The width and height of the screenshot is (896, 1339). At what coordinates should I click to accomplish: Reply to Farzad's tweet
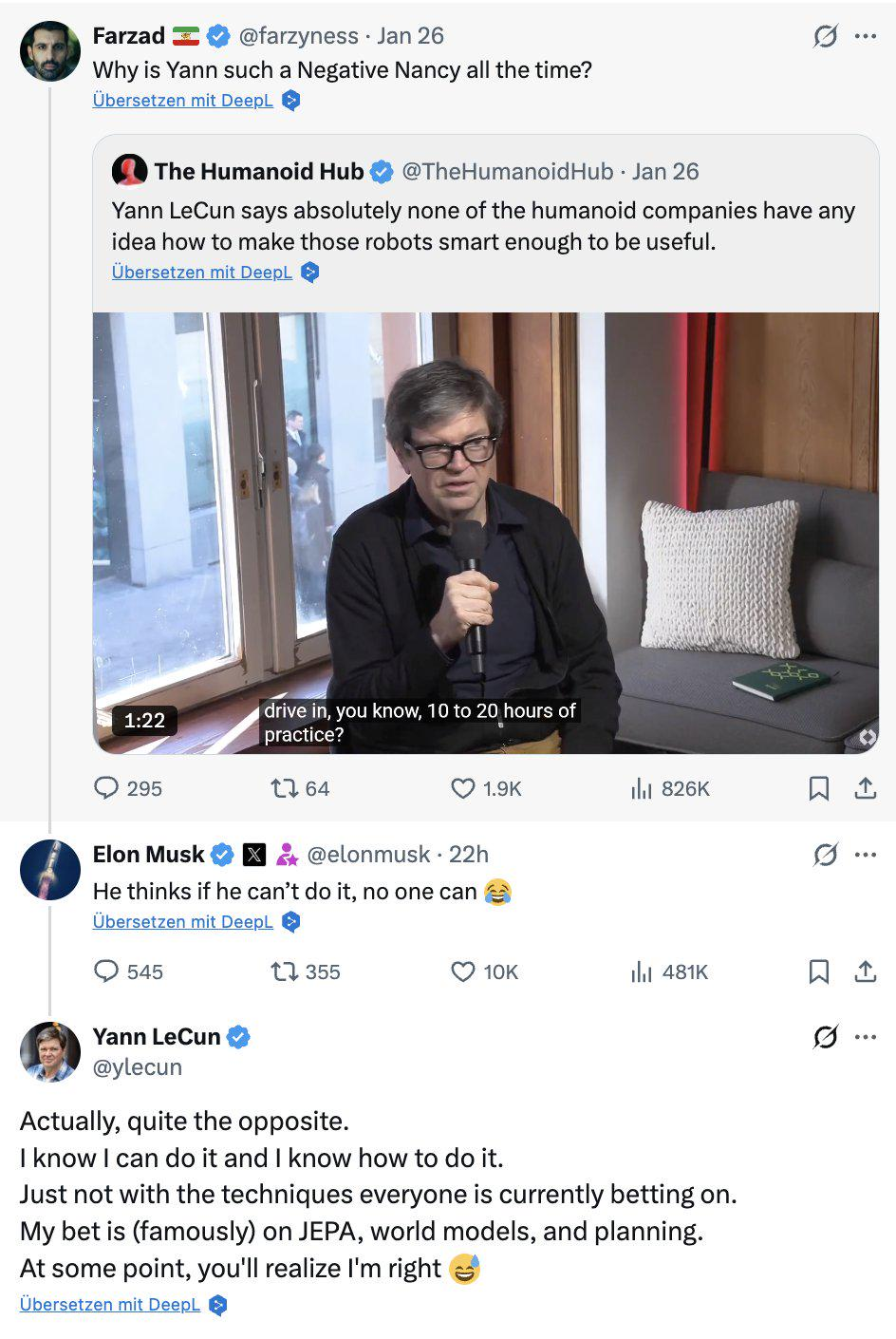(106, 788)
